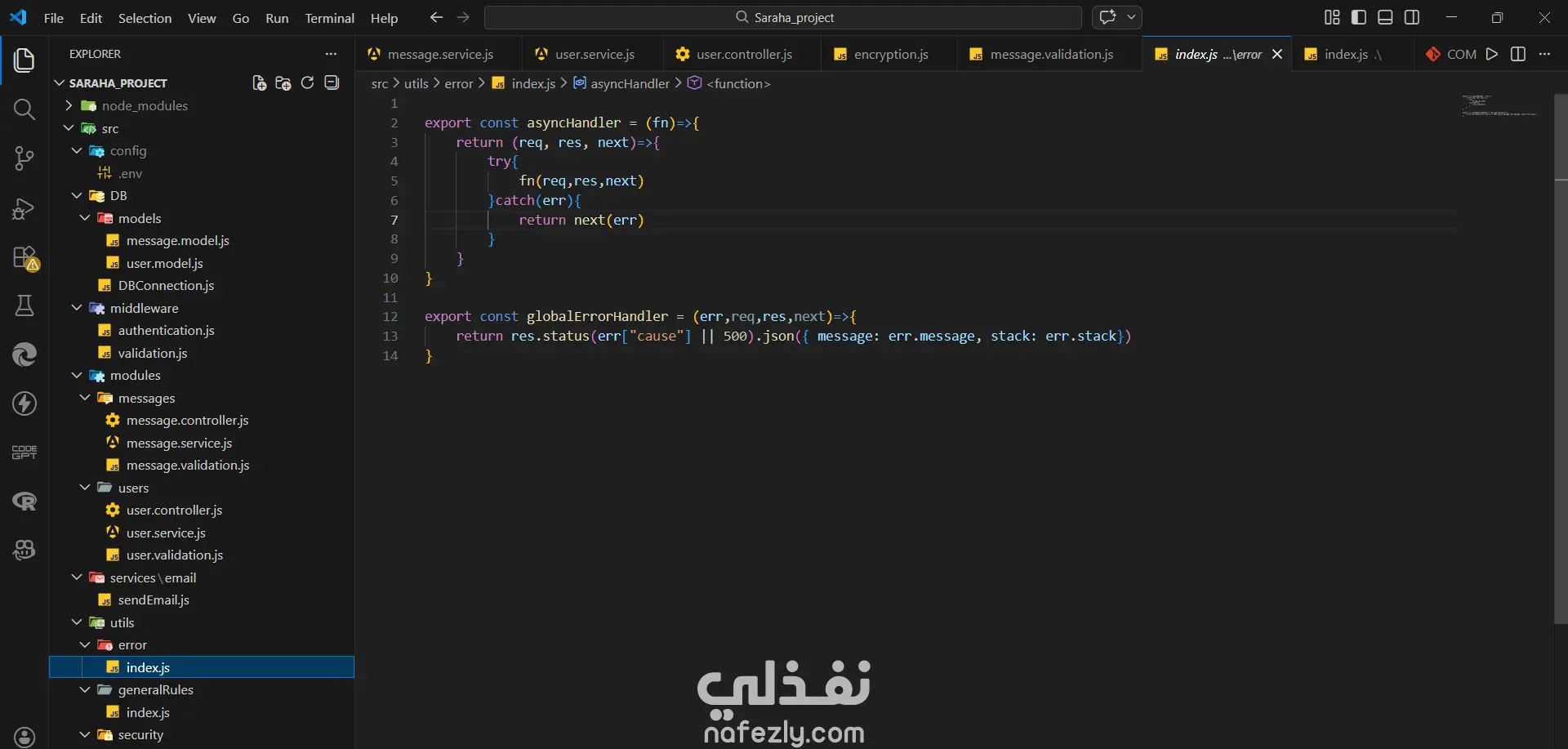Screen dimensions: 1568x749
Task: Open DBConnection.js in the tree
Action: [166, 285]
